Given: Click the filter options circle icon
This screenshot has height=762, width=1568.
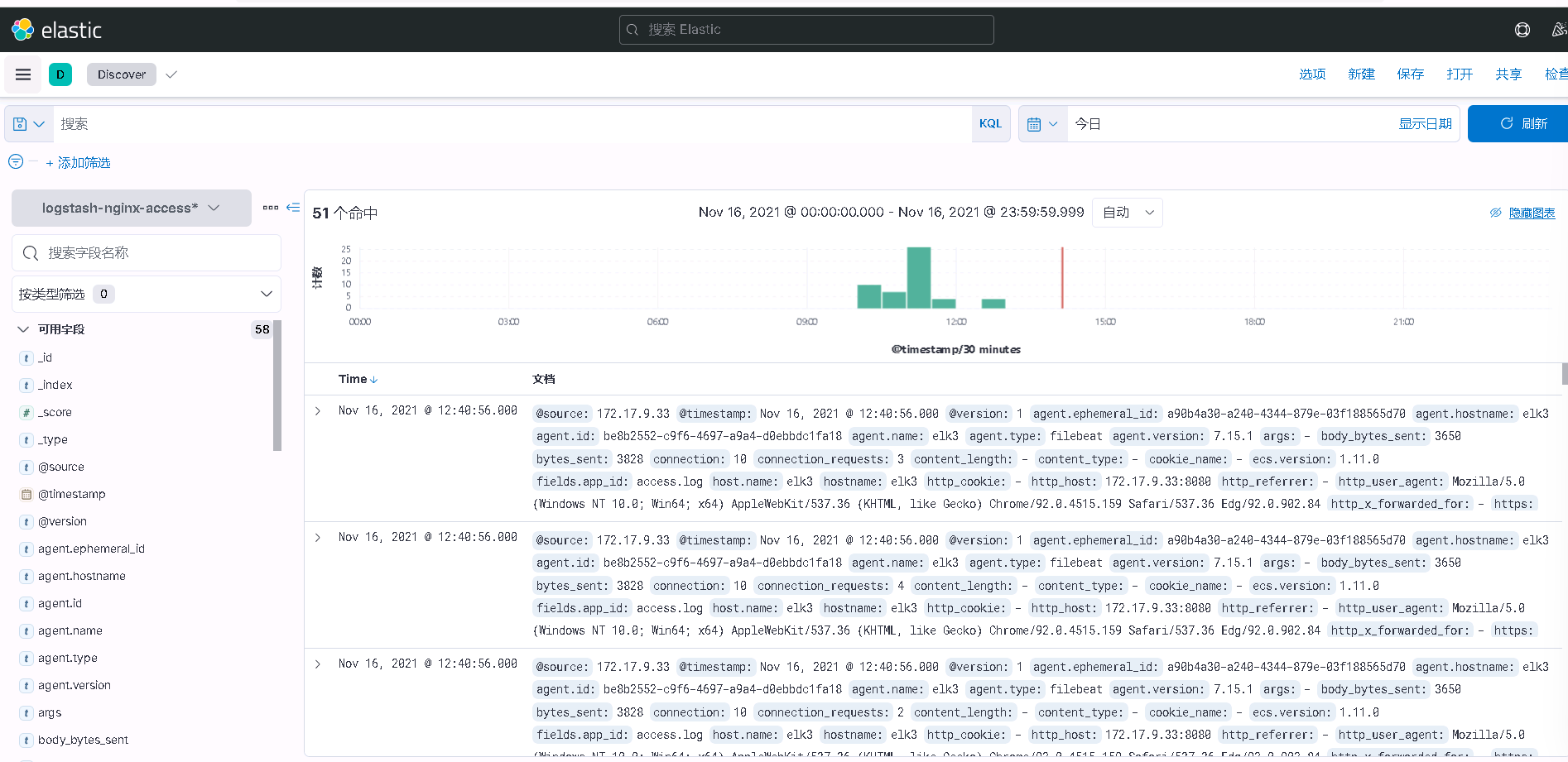Looking at the screenshot, I should tap(16, 161).
